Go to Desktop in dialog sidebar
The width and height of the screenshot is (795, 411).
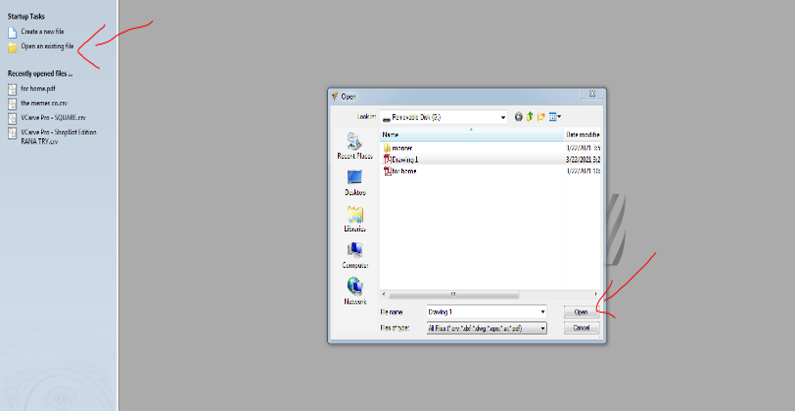coord(355,183)
